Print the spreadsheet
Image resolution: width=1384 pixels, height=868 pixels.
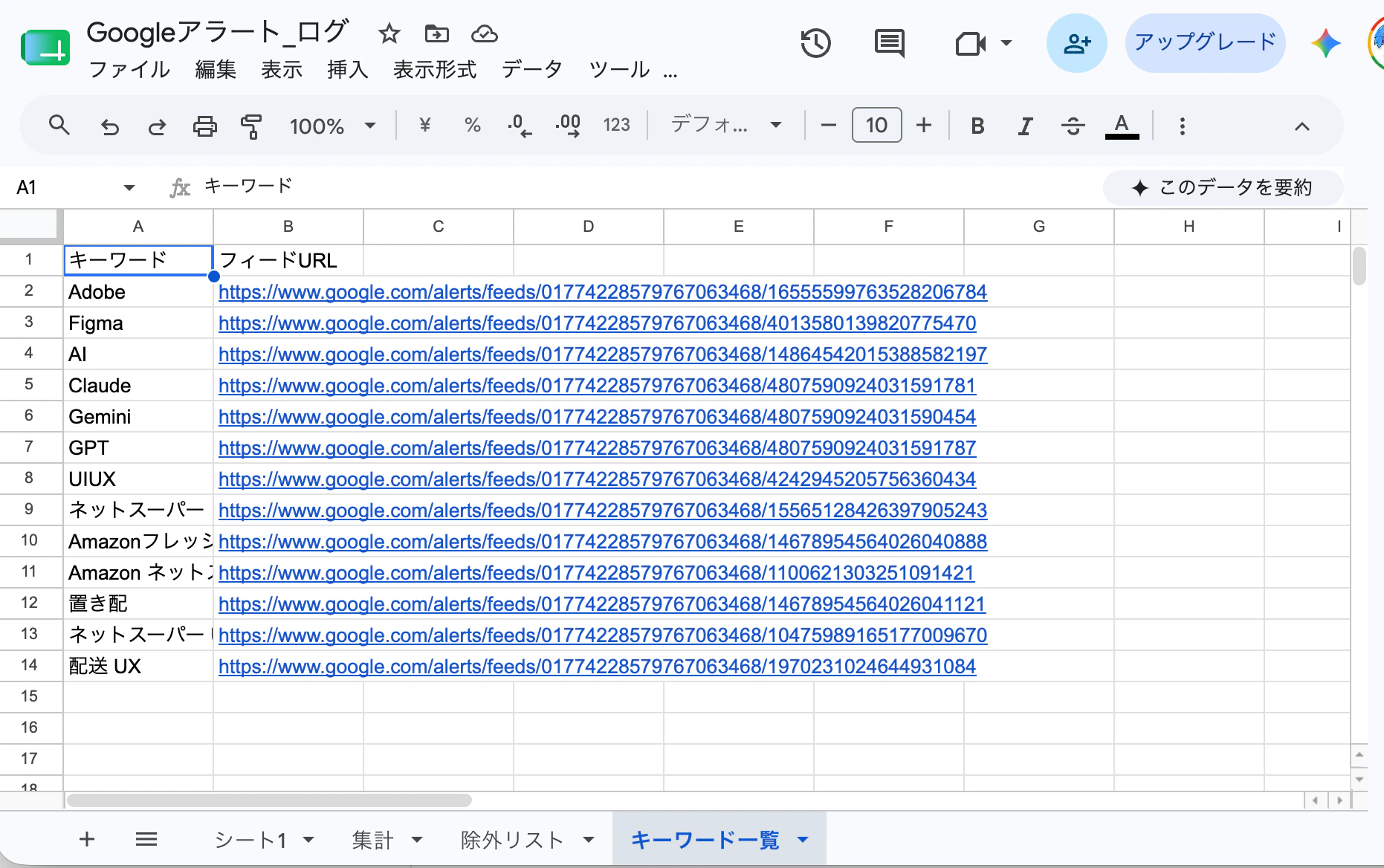(x=204, y=126)
